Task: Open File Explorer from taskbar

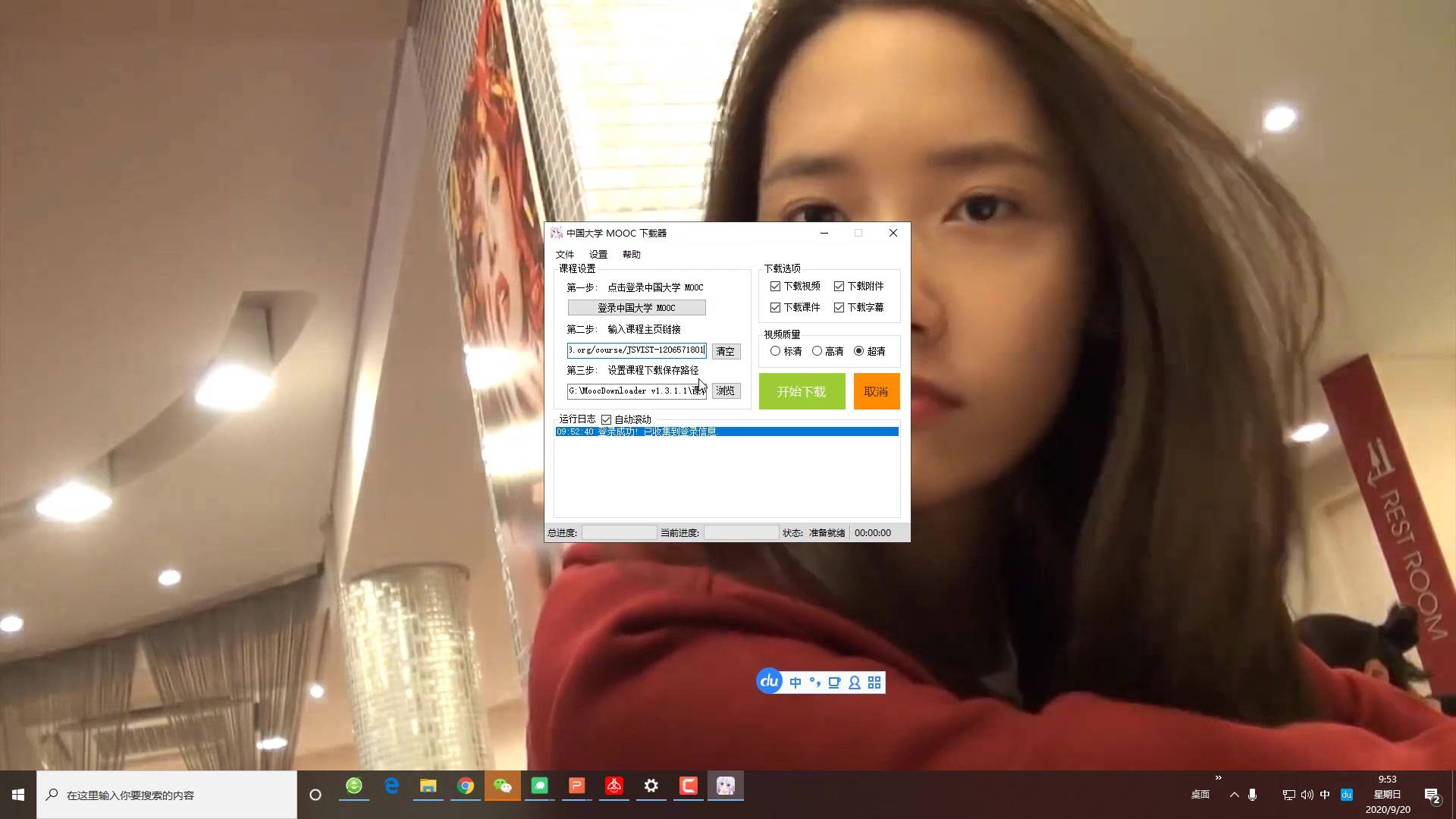Action: (428, 786)
